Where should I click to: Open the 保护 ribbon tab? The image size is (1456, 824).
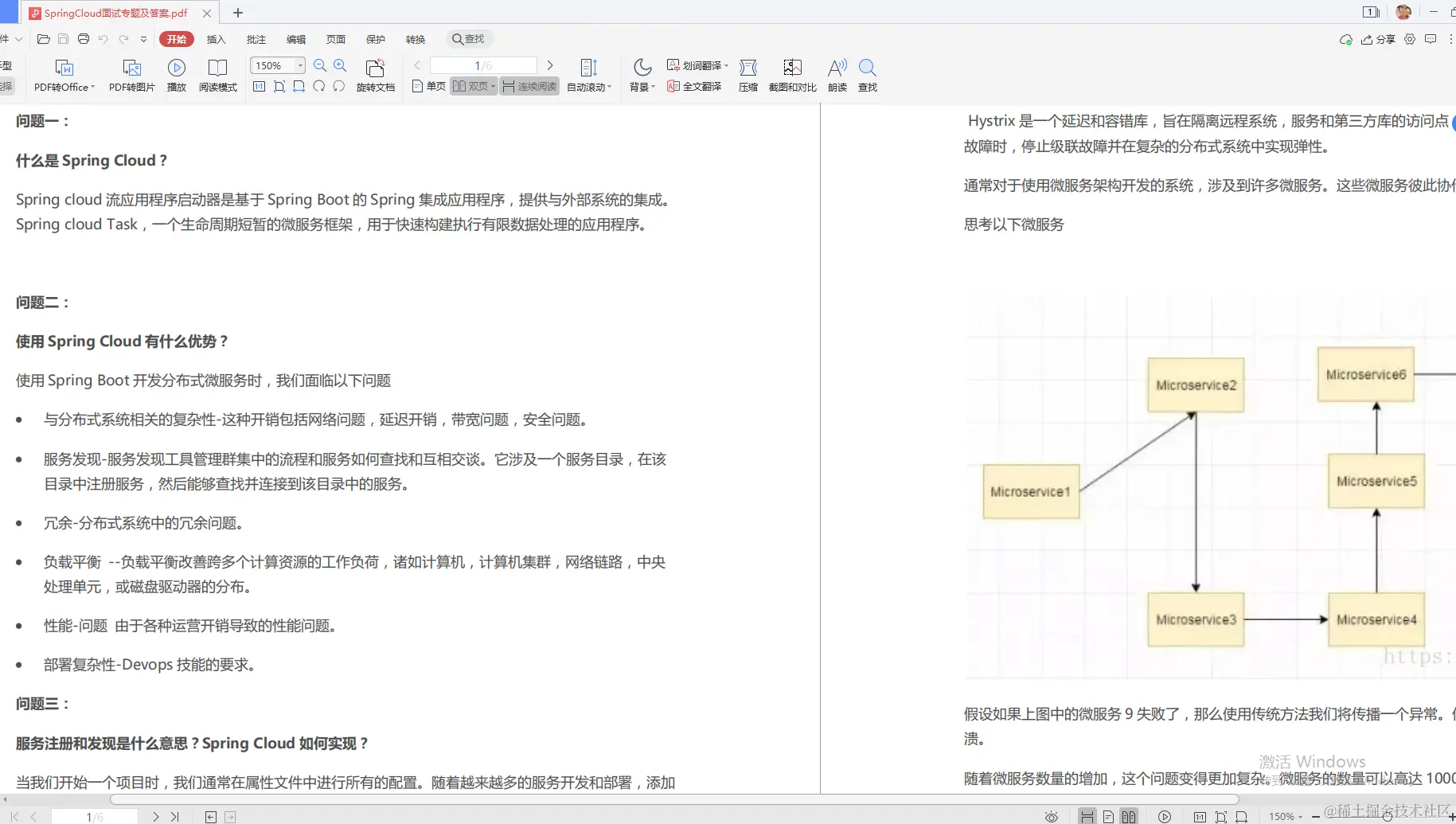[x=376, y=39]
